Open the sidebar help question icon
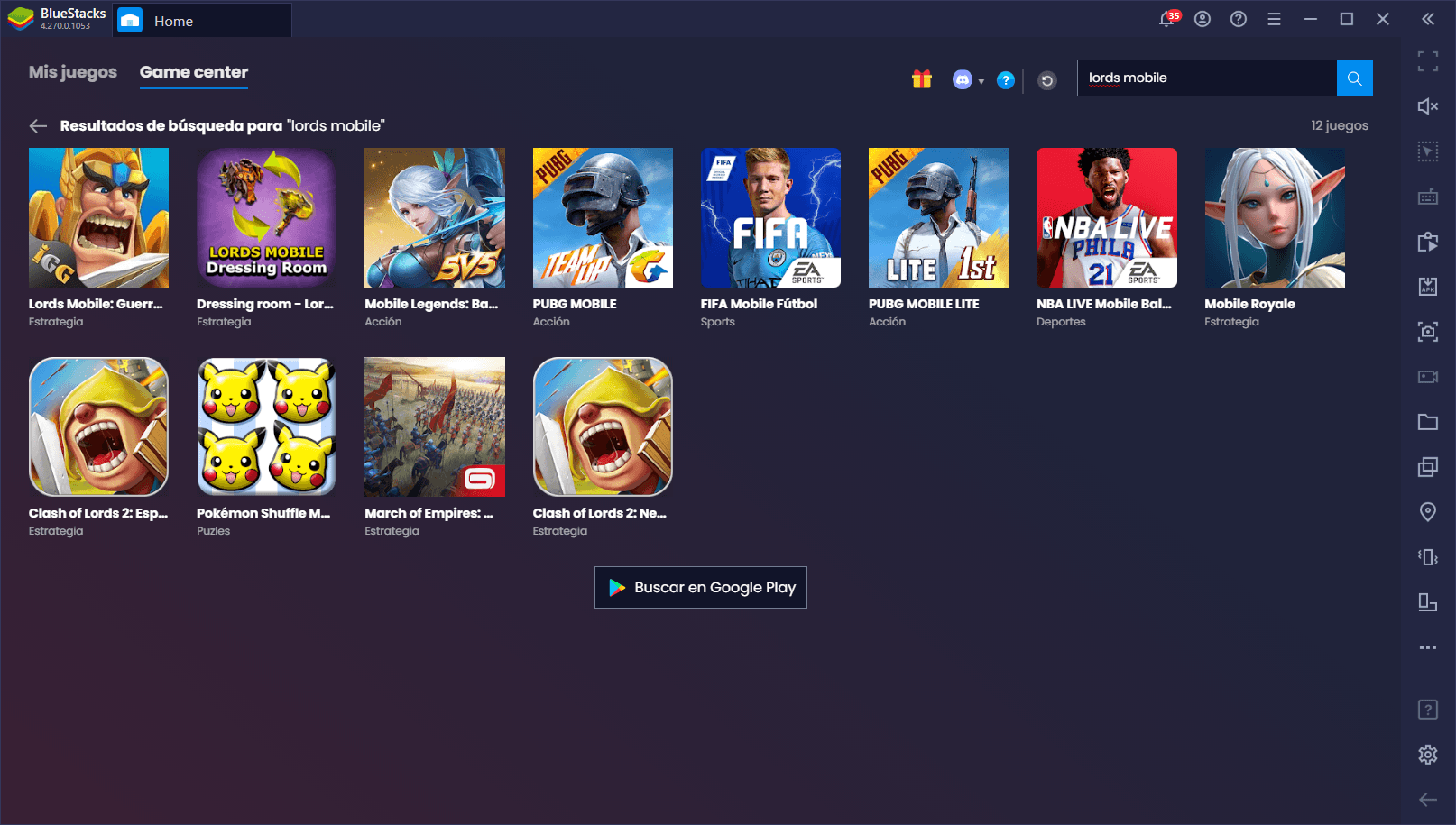This screenshot has height=825, width=1456. (1428, 710)
